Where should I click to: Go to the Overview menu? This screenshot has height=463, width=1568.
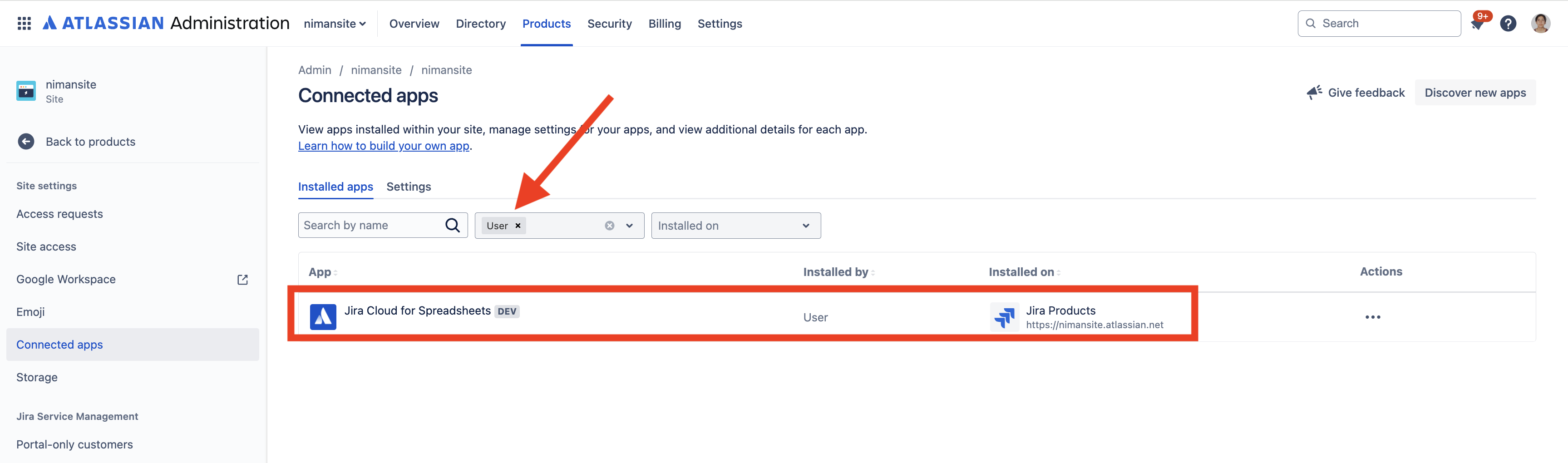coord(414,24)
